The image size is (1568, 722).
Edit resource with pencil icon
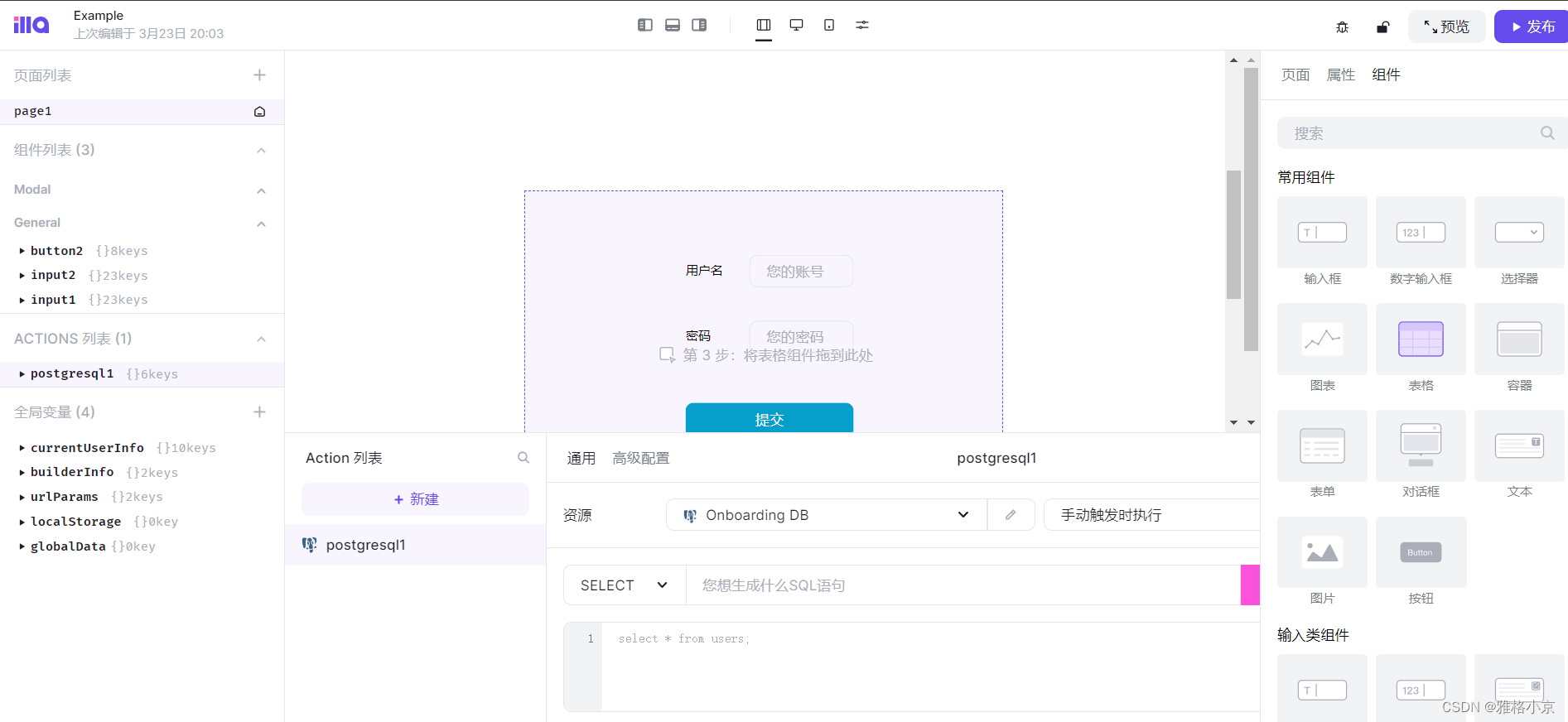point(1011,515)
